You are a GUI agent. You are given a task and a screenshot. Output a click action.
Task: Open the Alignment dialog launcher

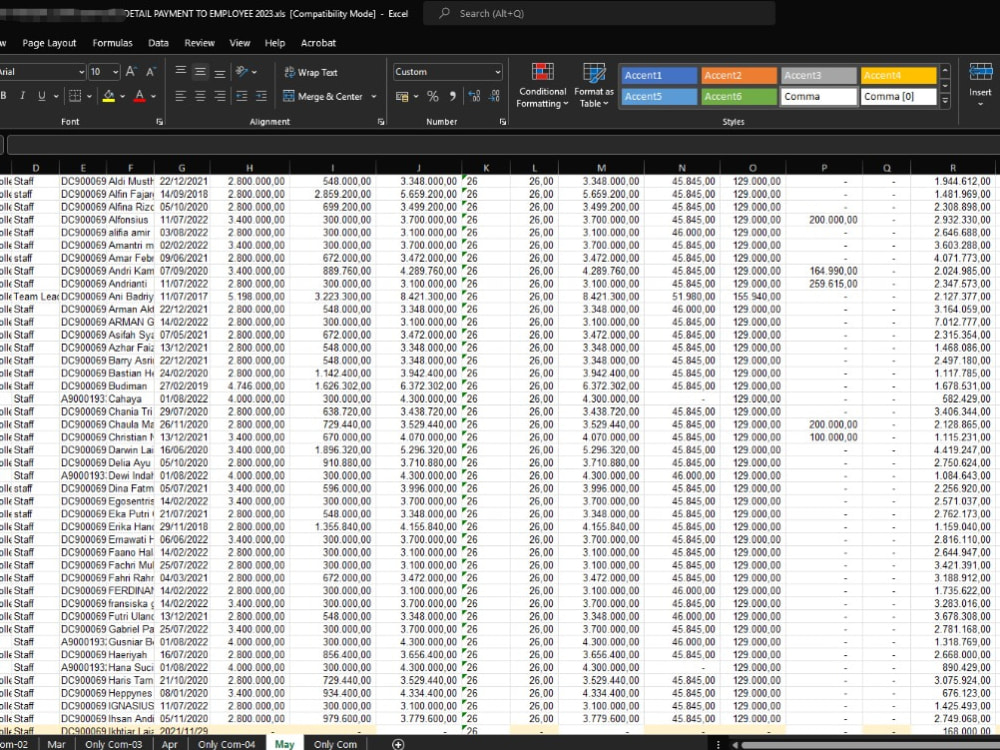coord(381,122)
